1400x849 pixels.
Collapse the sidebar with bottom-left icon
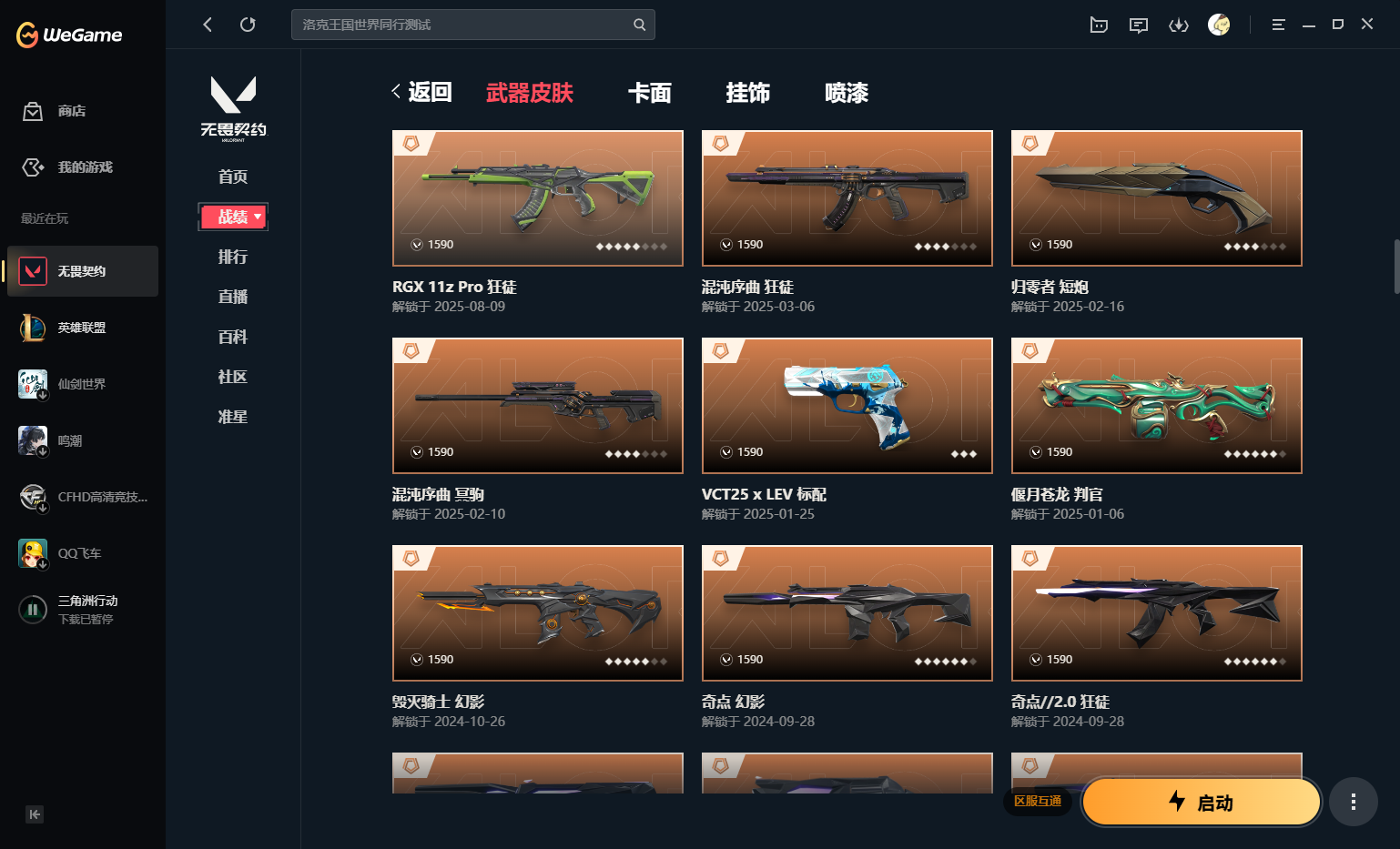click(35, 814)
